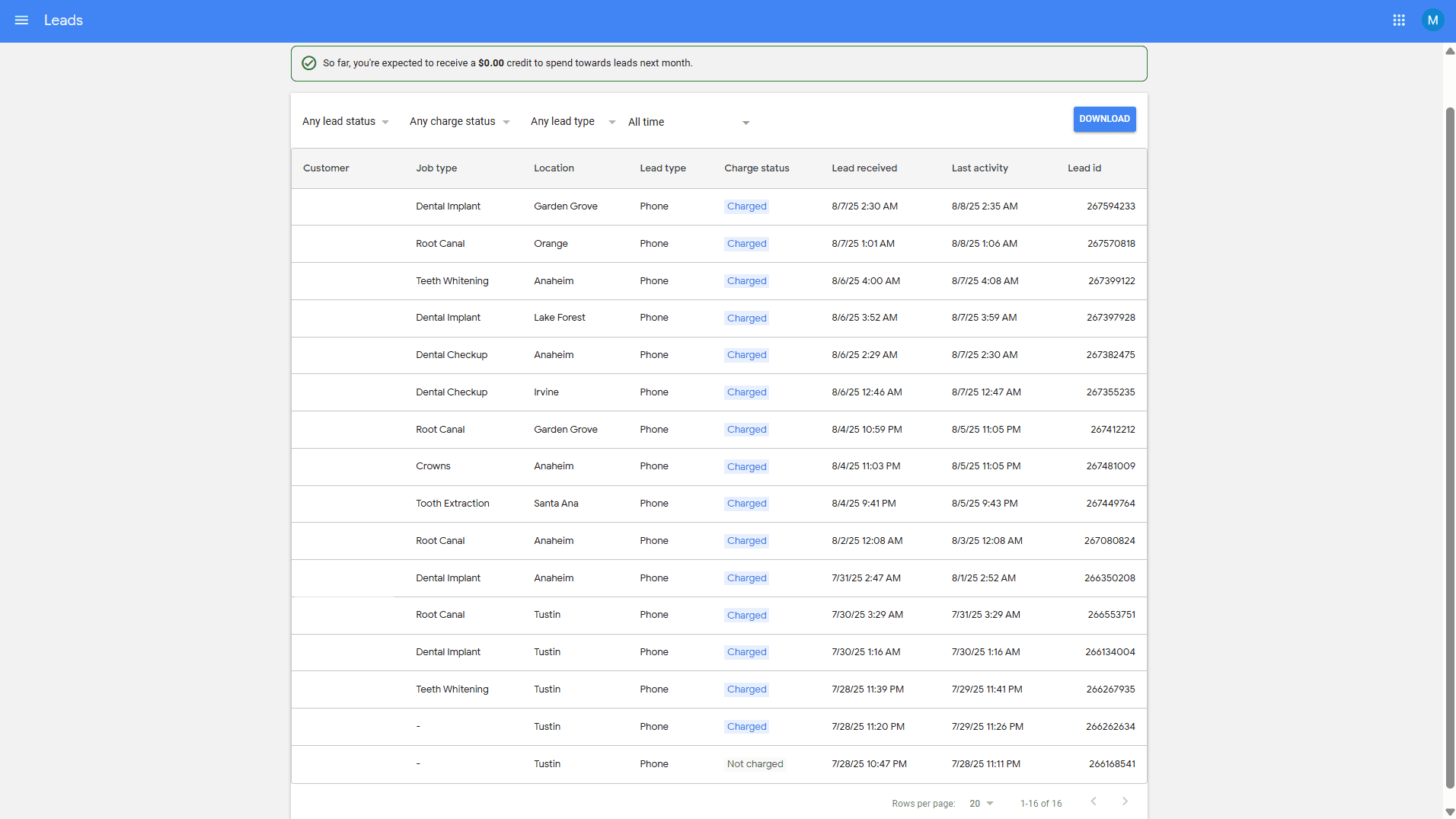Click Orange location cell
1456x819 pixels.
click(551, 244)
